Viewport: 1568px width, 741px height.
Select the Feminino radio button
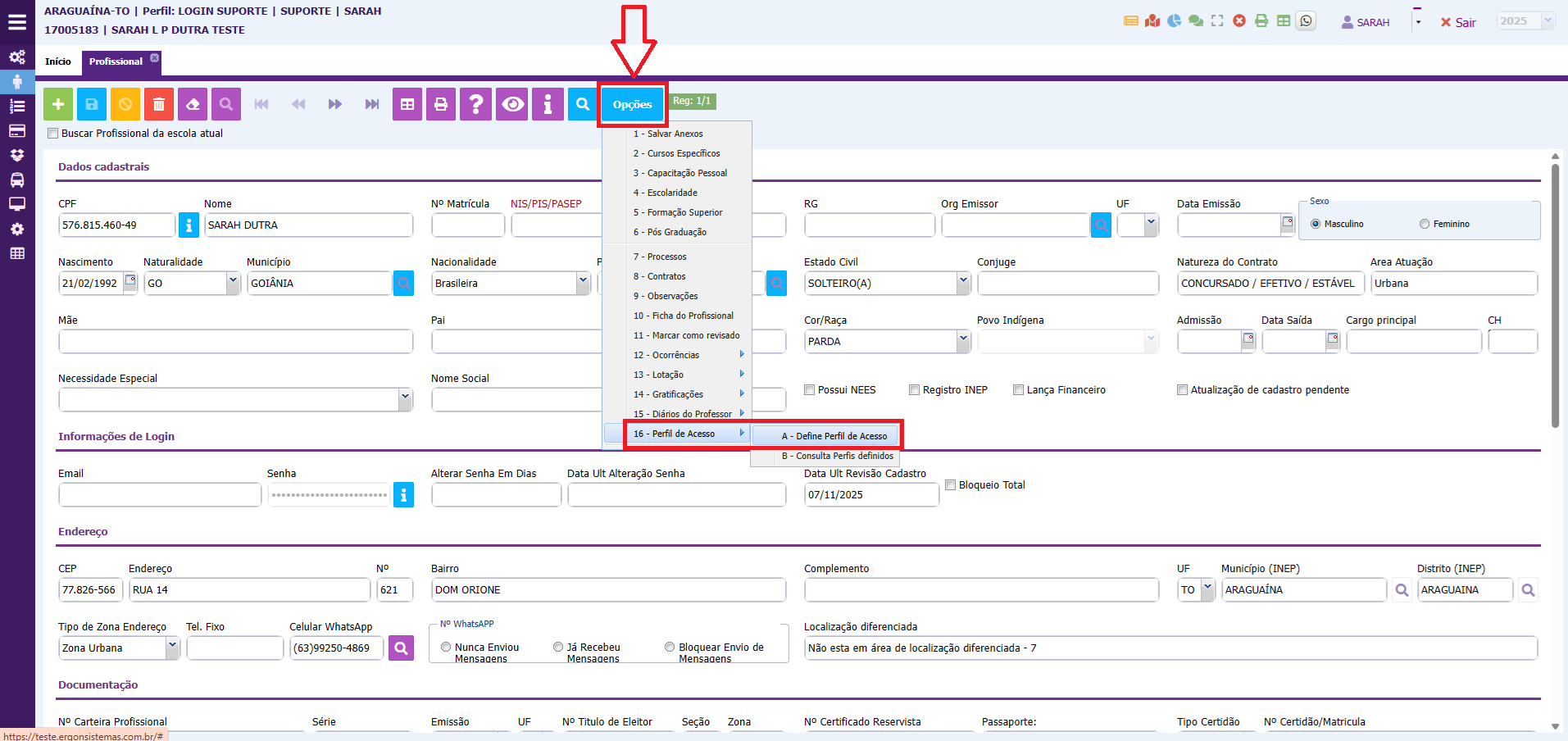coord(1425,224)
